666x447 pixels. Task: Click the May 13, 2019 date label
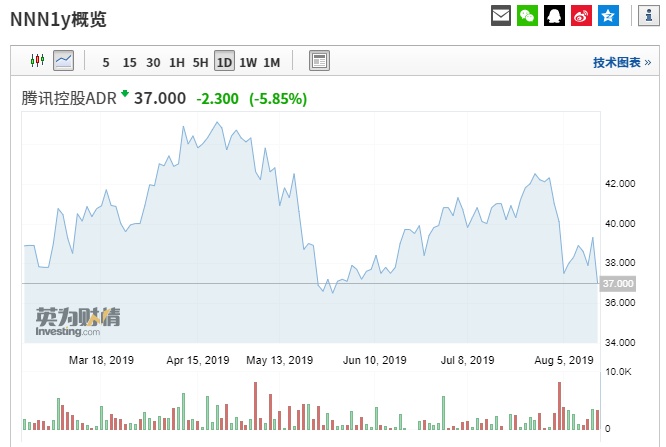279,360
